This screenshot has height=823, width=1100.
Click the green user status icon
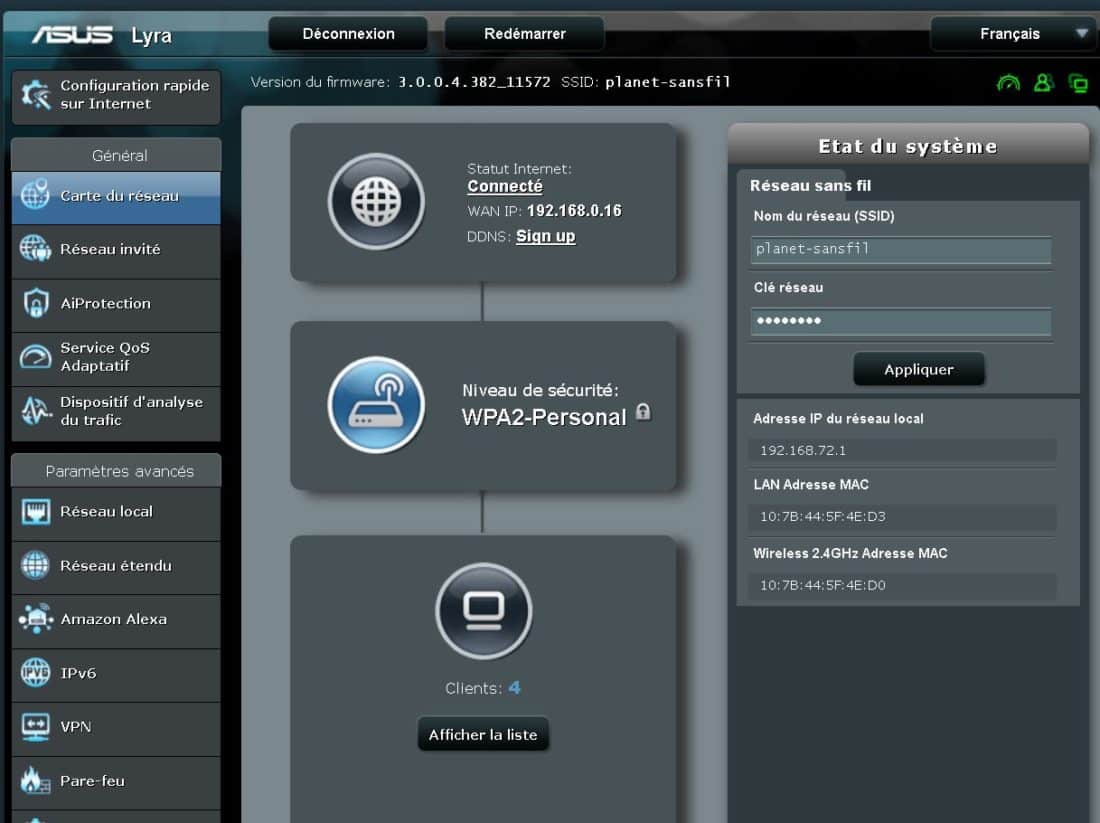(1043, 83)
